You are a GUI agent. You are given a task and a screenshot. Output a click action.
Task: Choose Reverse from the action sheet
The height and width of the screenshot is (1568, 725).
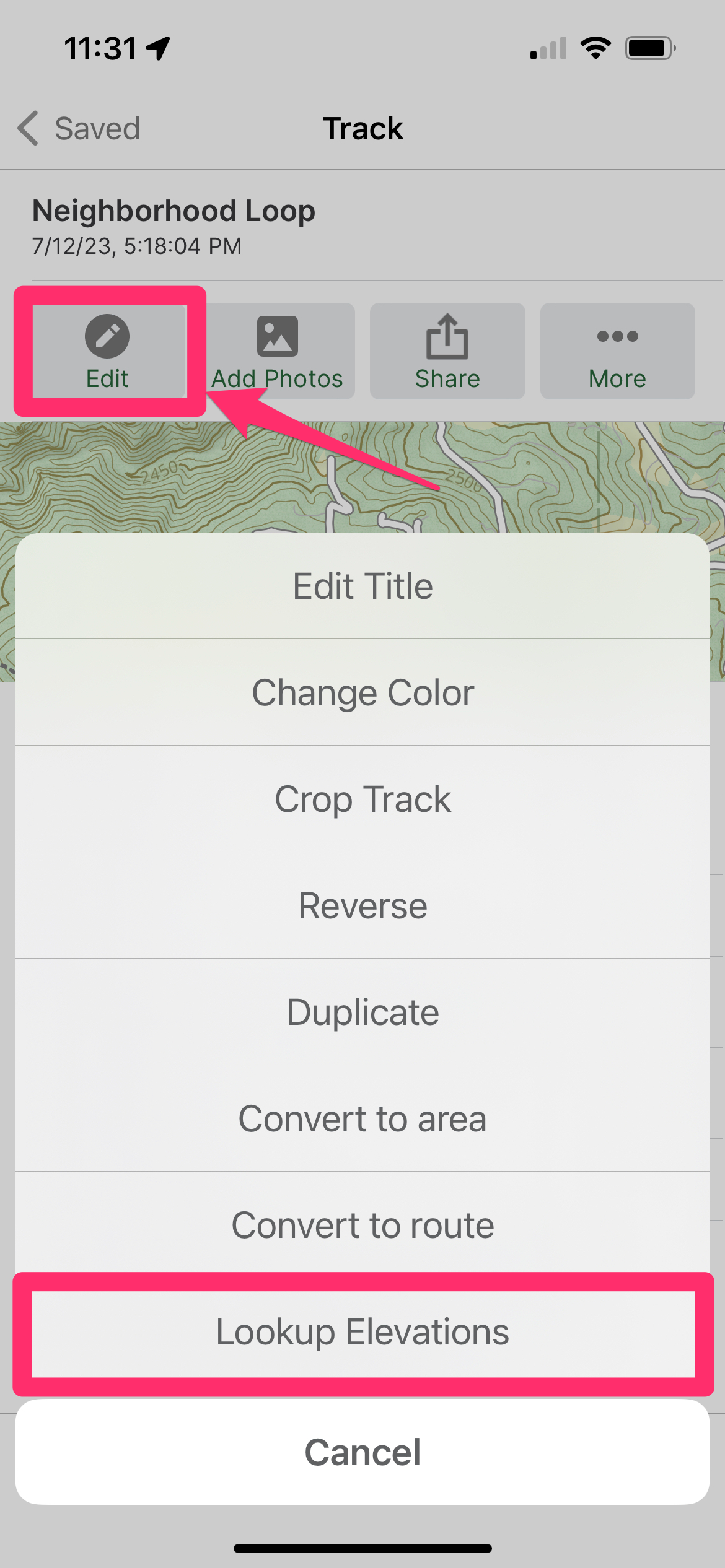(362, 905)
